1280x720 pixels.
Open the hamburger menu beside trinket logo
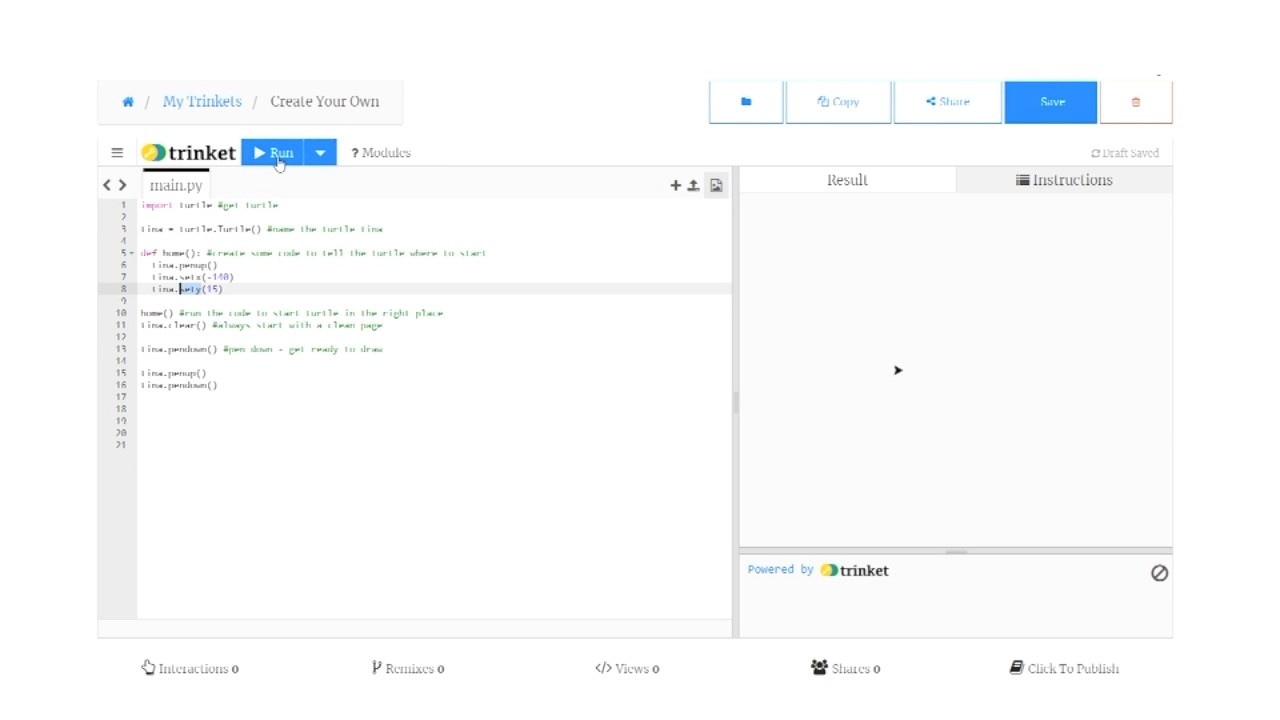click(x=117, y=152)
